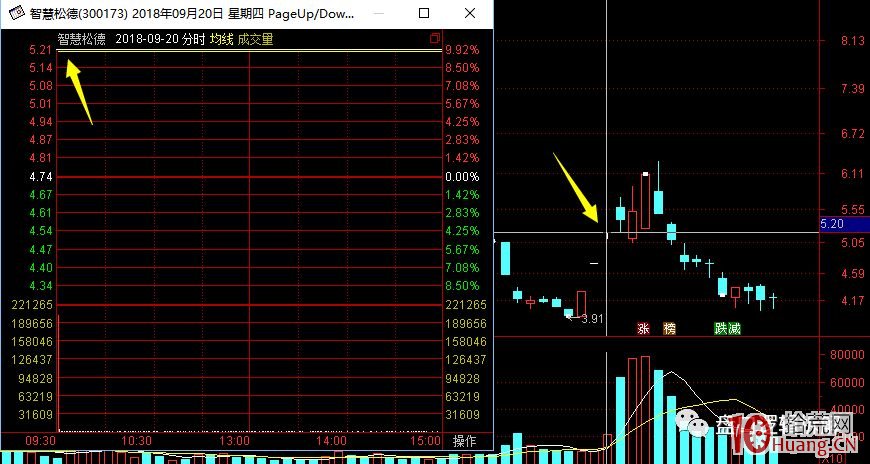
Task: Click the 智慧松德 stock name label
Action: pyautogui.click(x=81, y=39)
